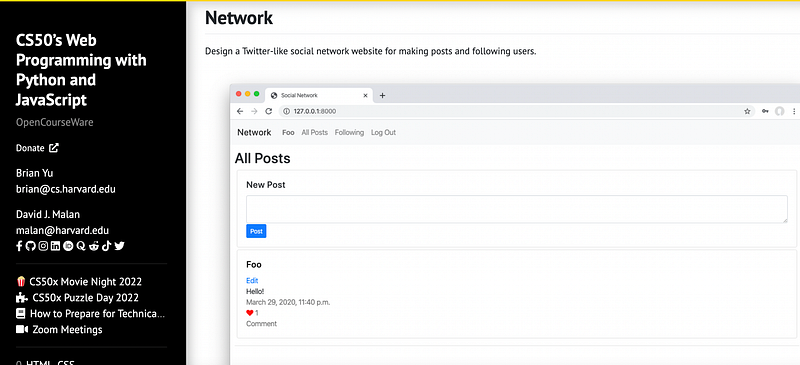Click the March 29, 2020 timestamp
Screen dimensions: 800x365
click(x=288, y=302)
